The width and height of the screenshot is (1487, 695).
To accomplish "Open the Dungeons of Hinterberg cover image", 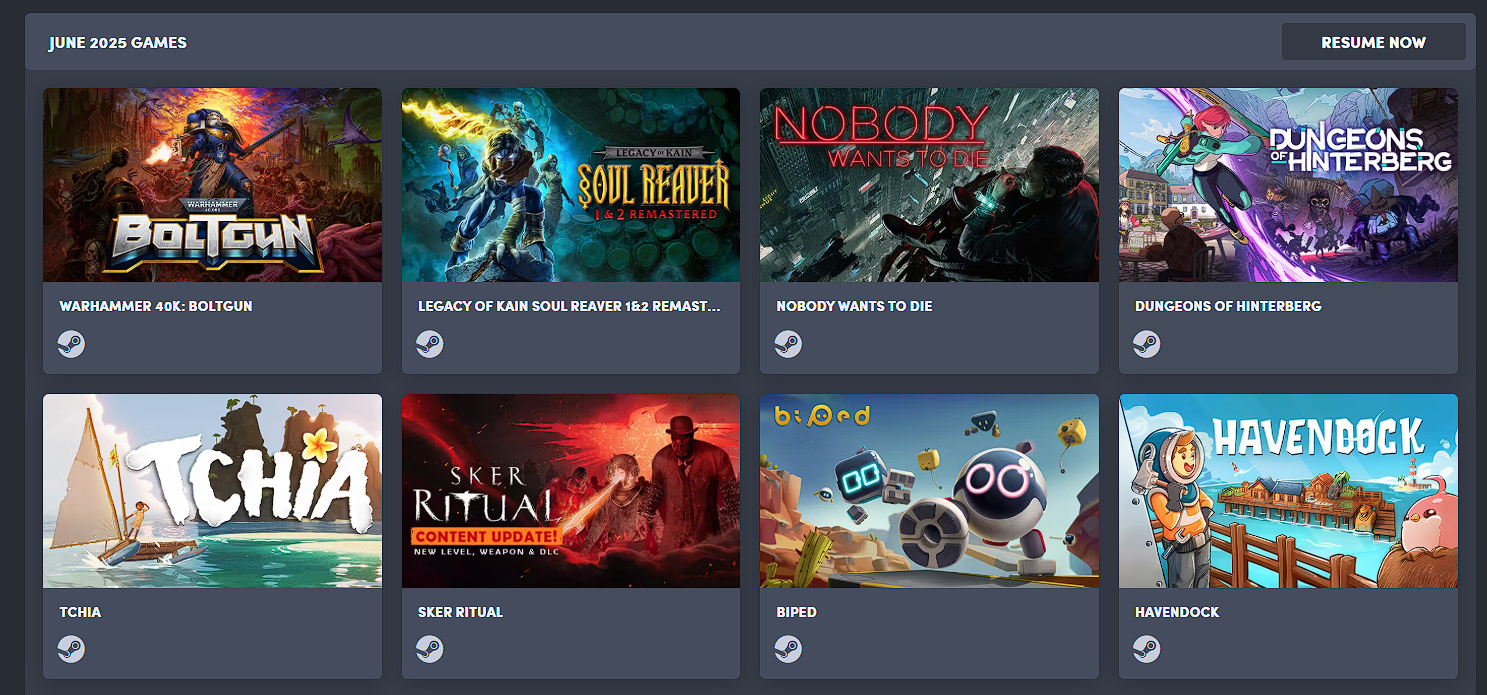I will [x=1288, y=185].
